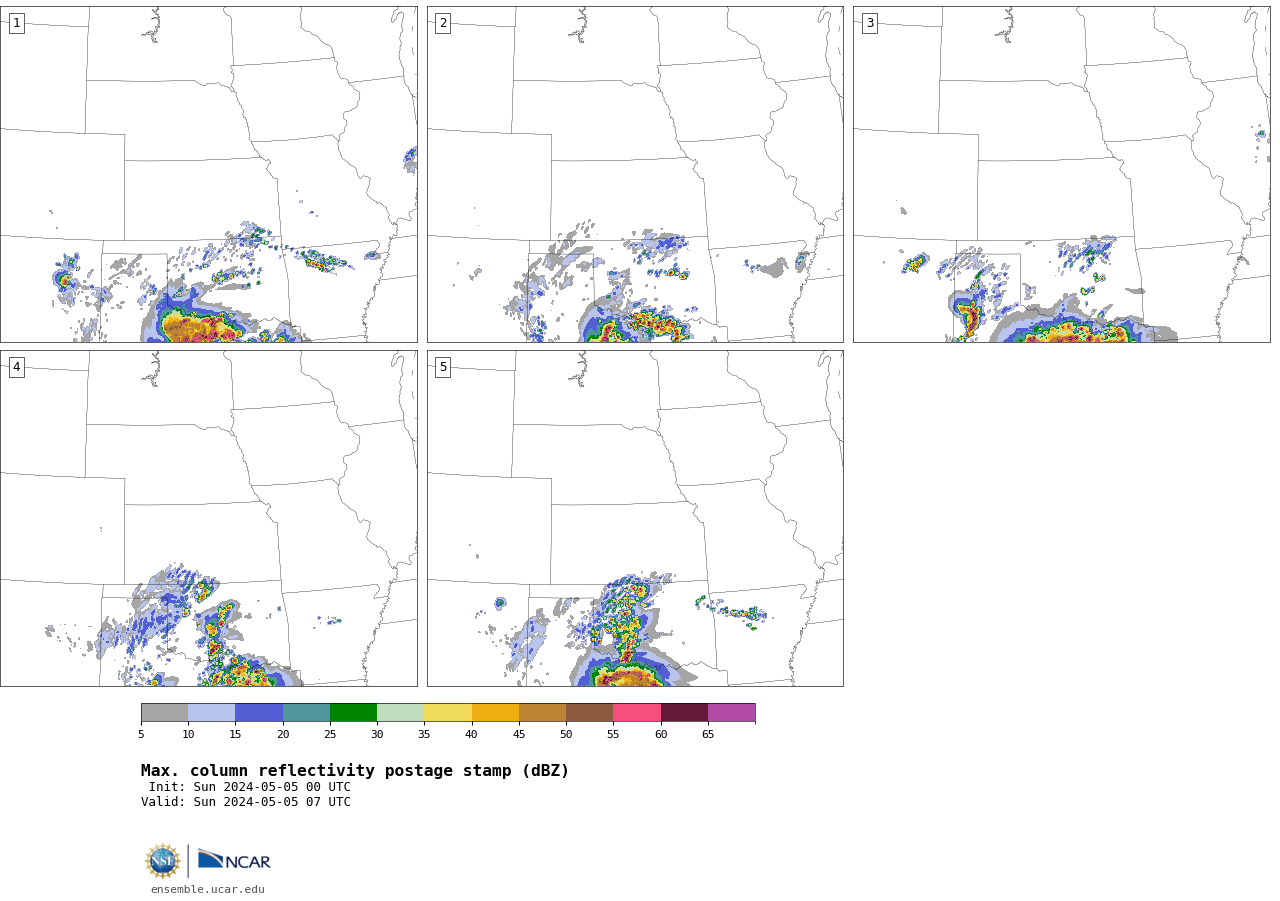
Task: Click the colorbar tick label 5
Action: point(141,734)
